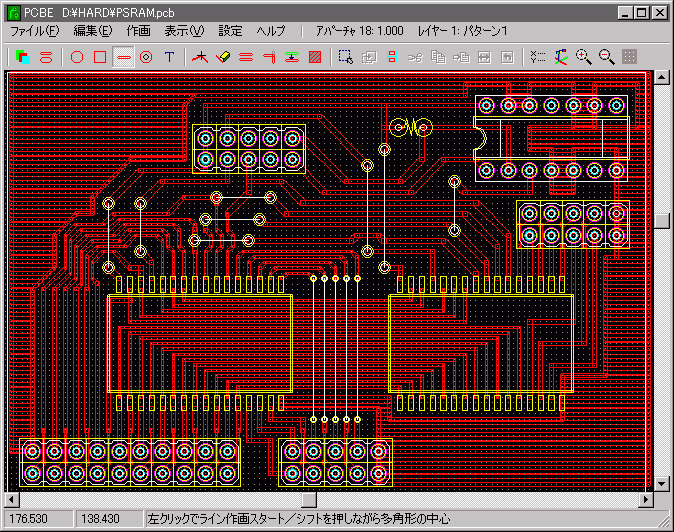674x532 pixels.
Task: Select the text T tool
Action: [169, 57]
